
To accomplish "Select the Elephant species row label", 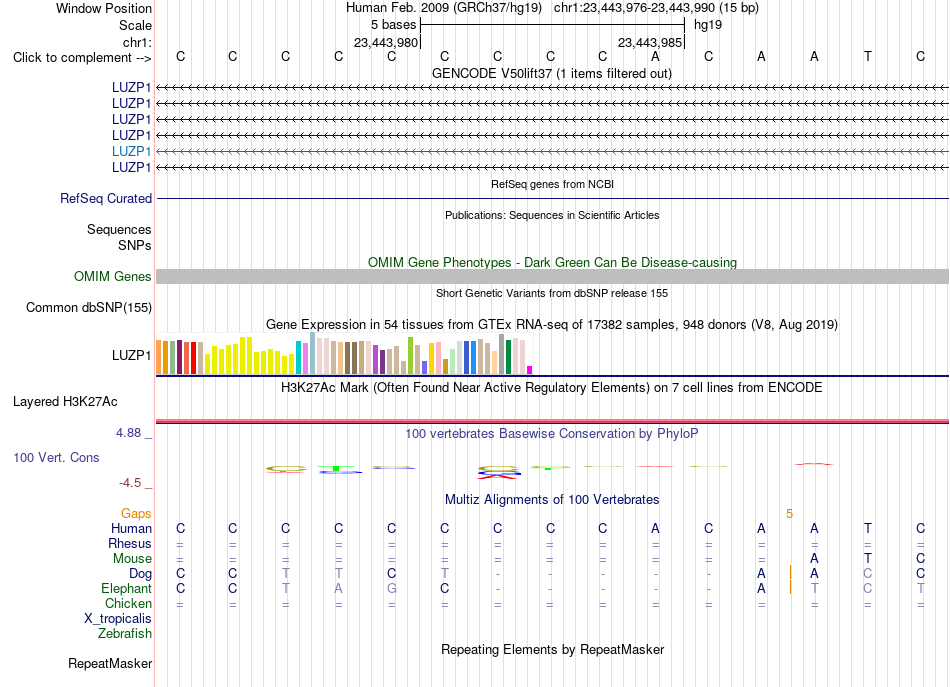I will (x=126, y=588).
